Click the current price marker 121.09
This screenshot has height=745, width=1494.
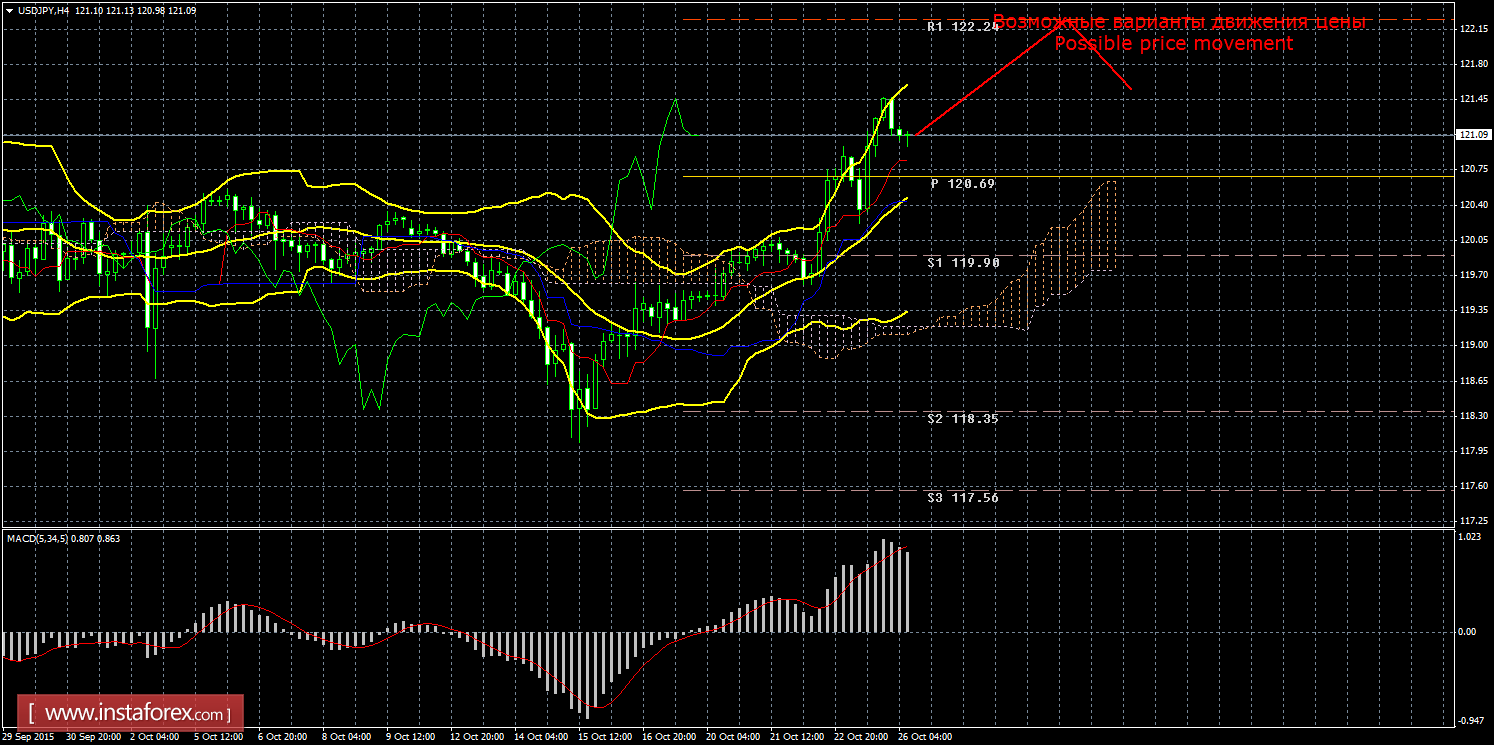1470,134
